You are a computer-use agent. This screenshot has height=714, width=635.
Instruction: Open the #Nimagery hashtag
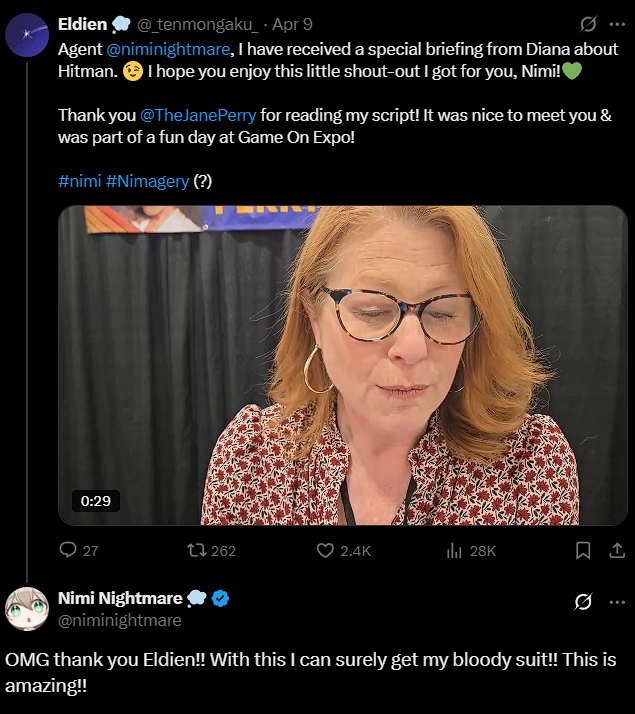click(147, 181)
